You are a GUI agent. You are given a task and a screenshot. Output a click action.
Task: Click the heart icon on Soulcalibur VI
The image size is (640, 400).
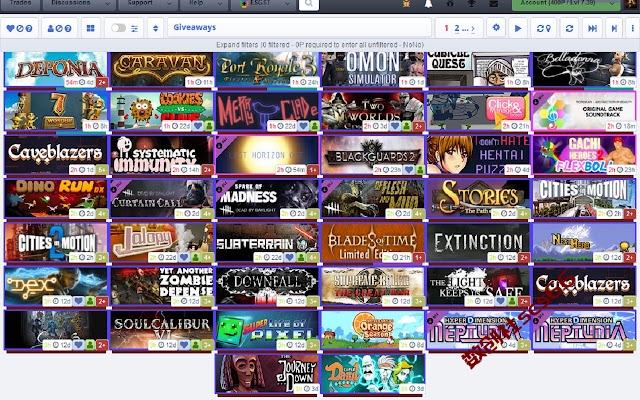click(184, 345)
